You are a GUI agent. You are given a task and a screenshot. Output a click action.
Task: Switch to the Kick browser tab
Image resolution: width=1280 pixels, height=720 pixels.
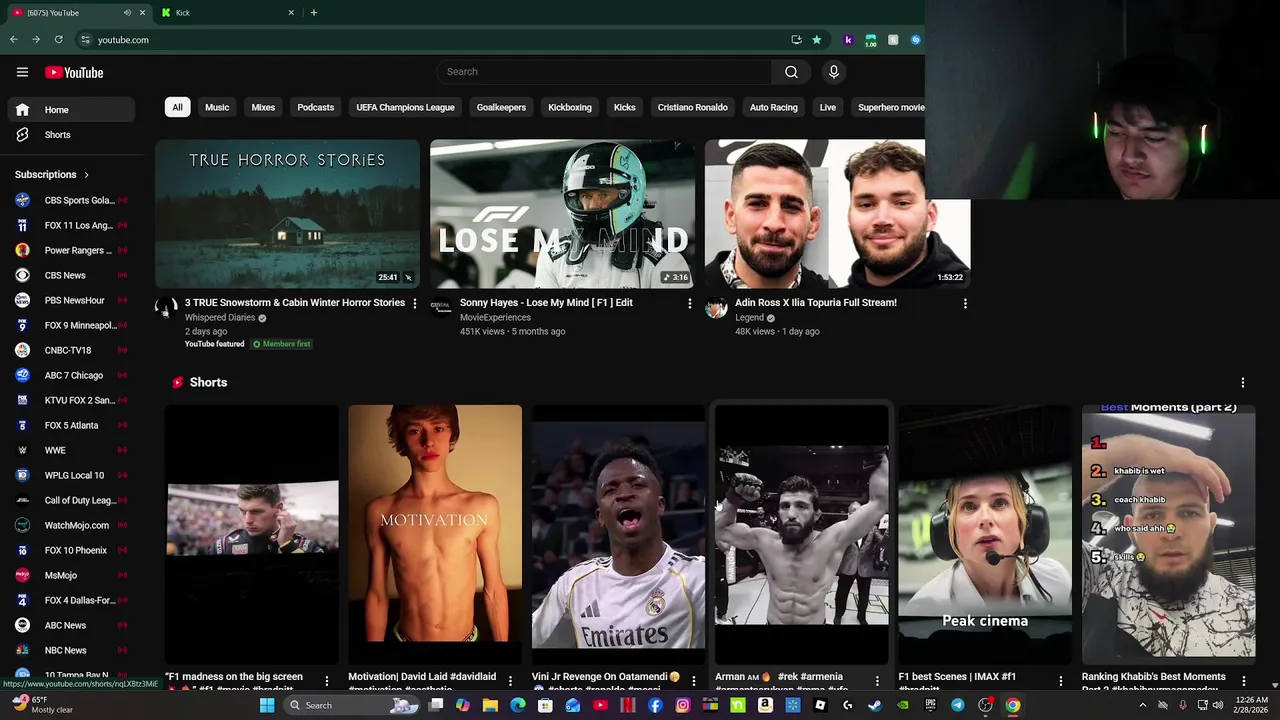(228, 13)
